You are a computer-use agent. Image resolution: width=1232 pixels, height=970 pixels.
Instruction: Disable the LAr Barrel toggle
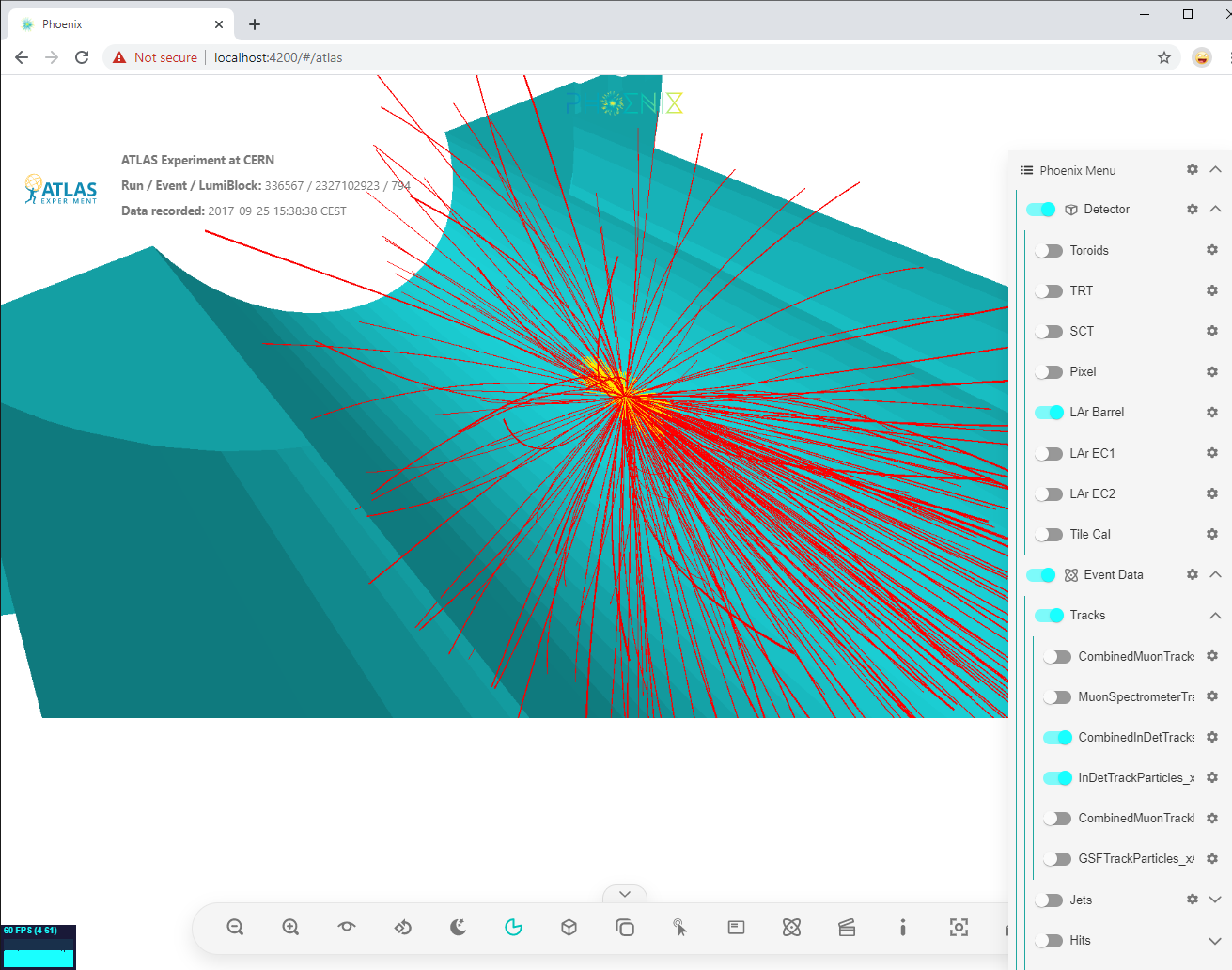pyautogui.click(x=1049, y=412)
